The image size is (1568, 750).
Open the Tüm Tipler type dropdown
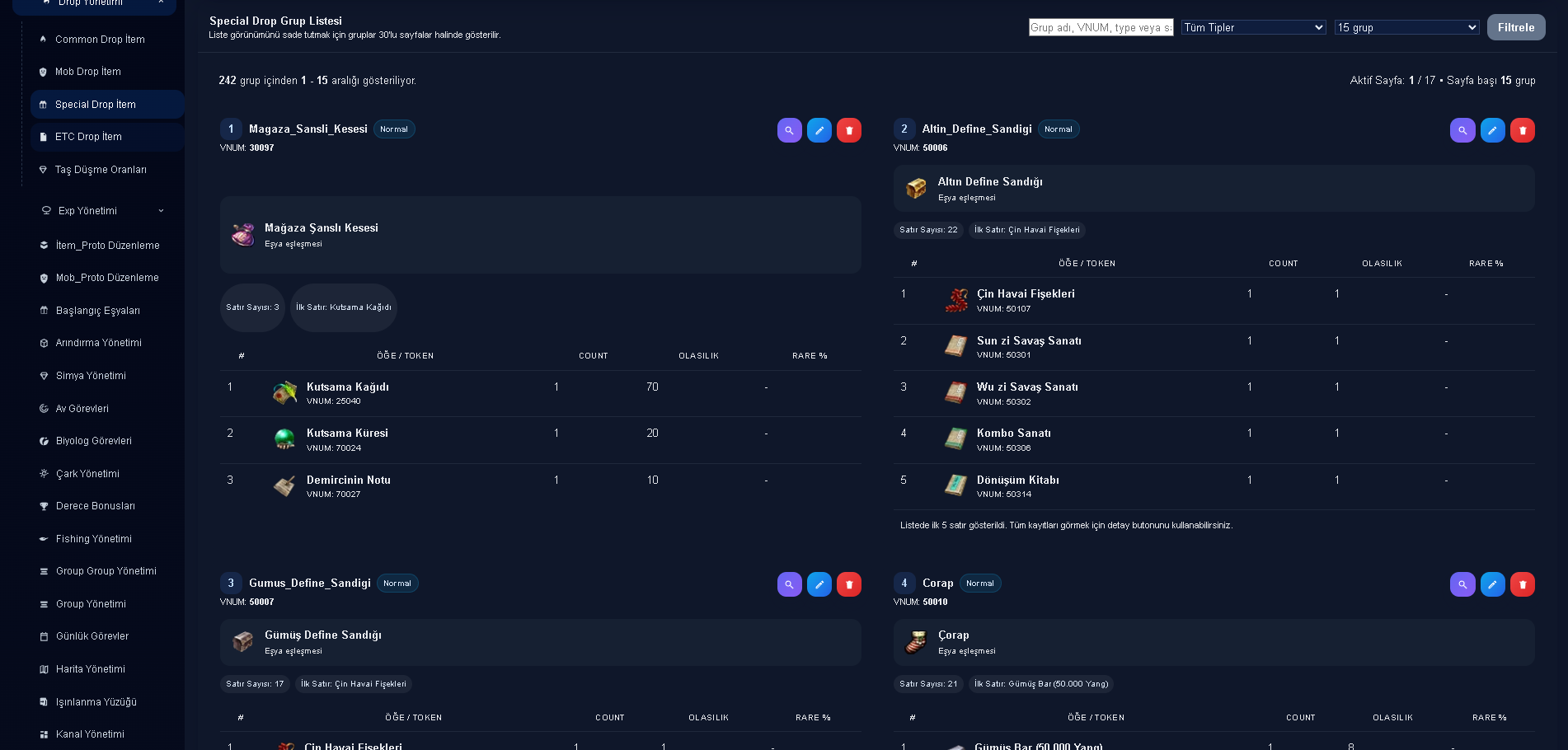click(1254, 27)
